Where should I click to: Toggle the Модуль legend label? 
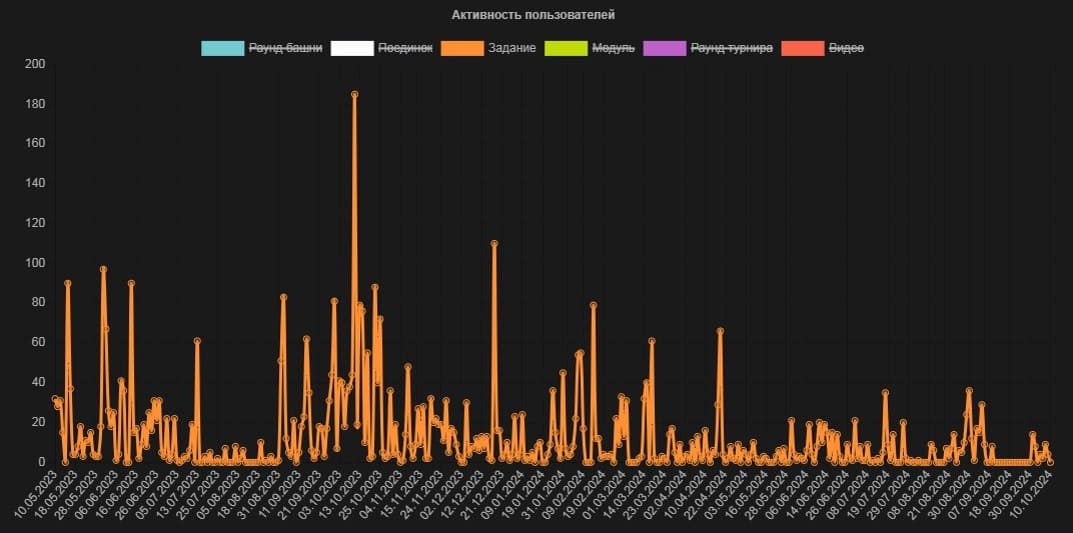[x=613, y=48]
